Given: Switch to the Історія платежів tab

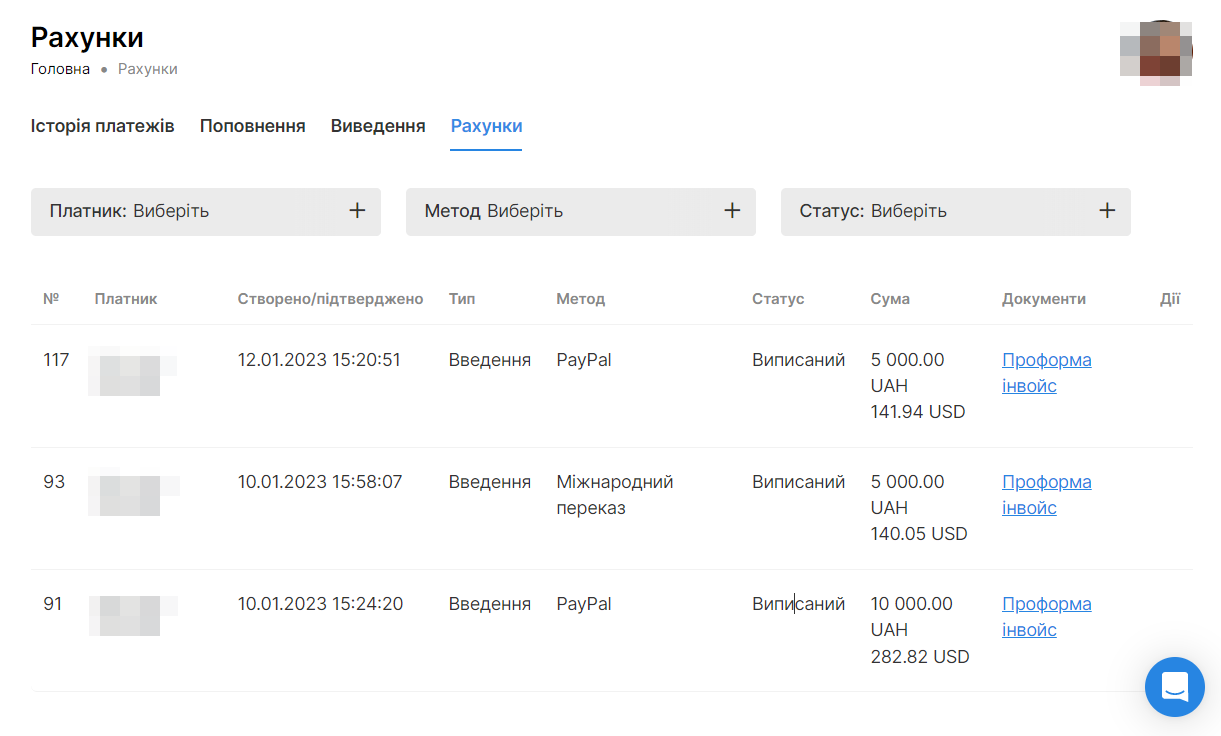Looking at the screenshot, I should click(x=103, y=126).
